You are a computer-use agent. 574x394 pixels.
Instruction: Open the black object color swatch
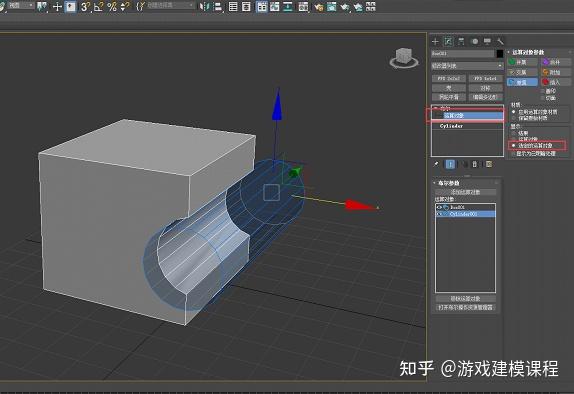500,54
